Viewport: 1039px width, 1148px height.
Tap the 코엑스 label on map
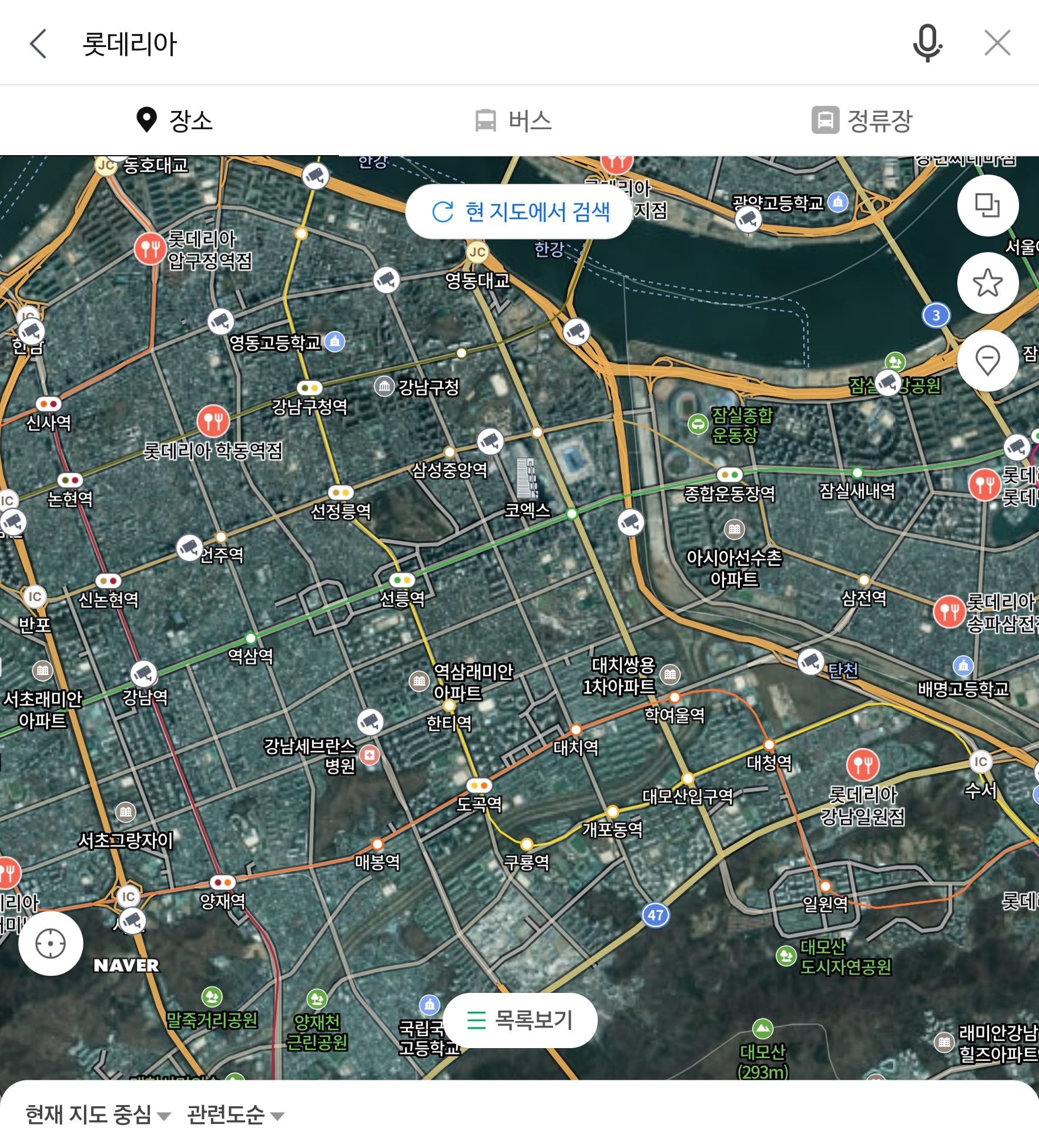[527, 510]
